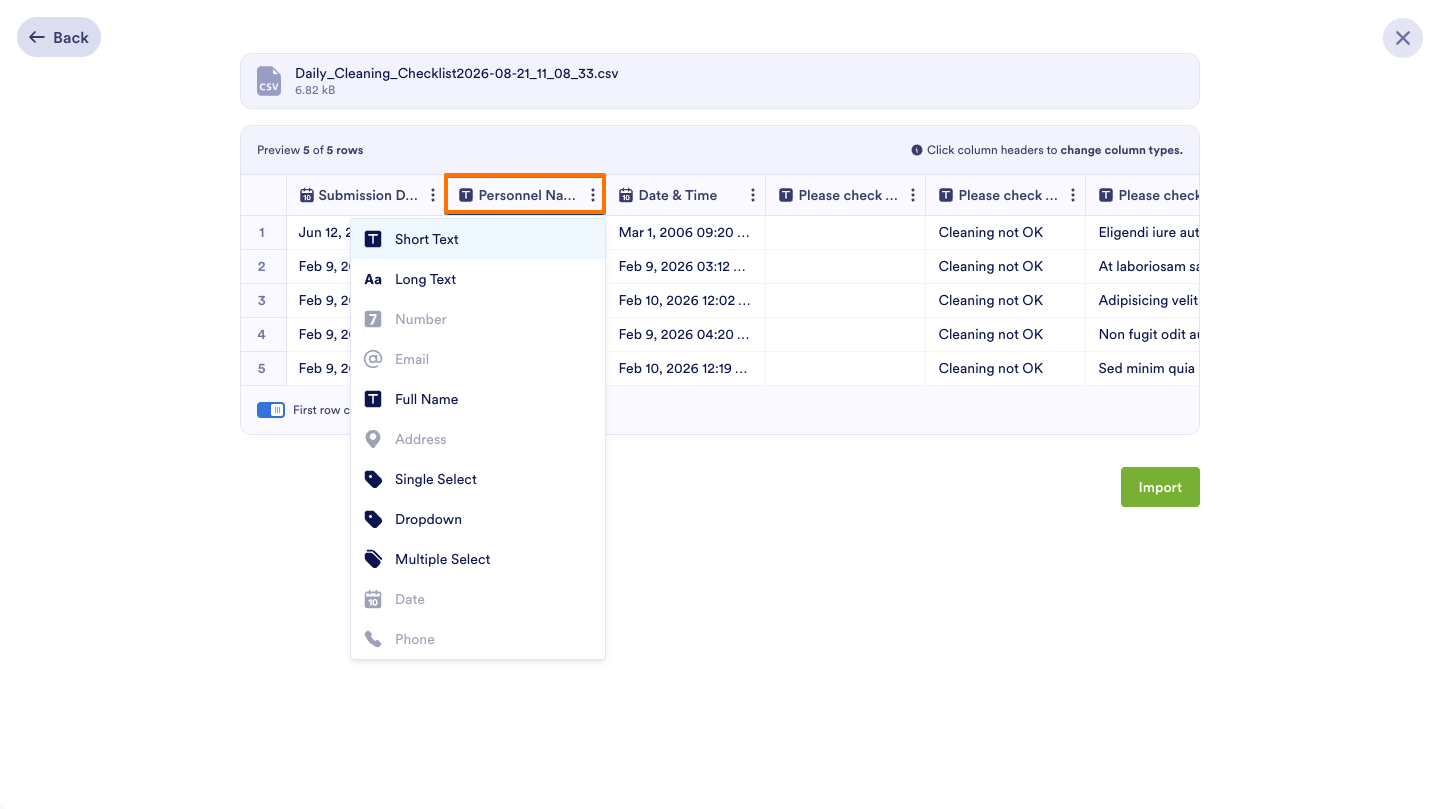Open three-dot menu of the second Please check column

click(1073, 195)
